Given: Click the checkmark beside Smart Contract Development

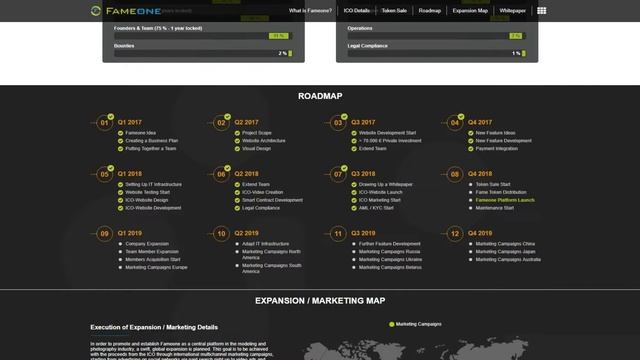Looking at the screenshot, I should pyautogui.click(x=237, y=200).
